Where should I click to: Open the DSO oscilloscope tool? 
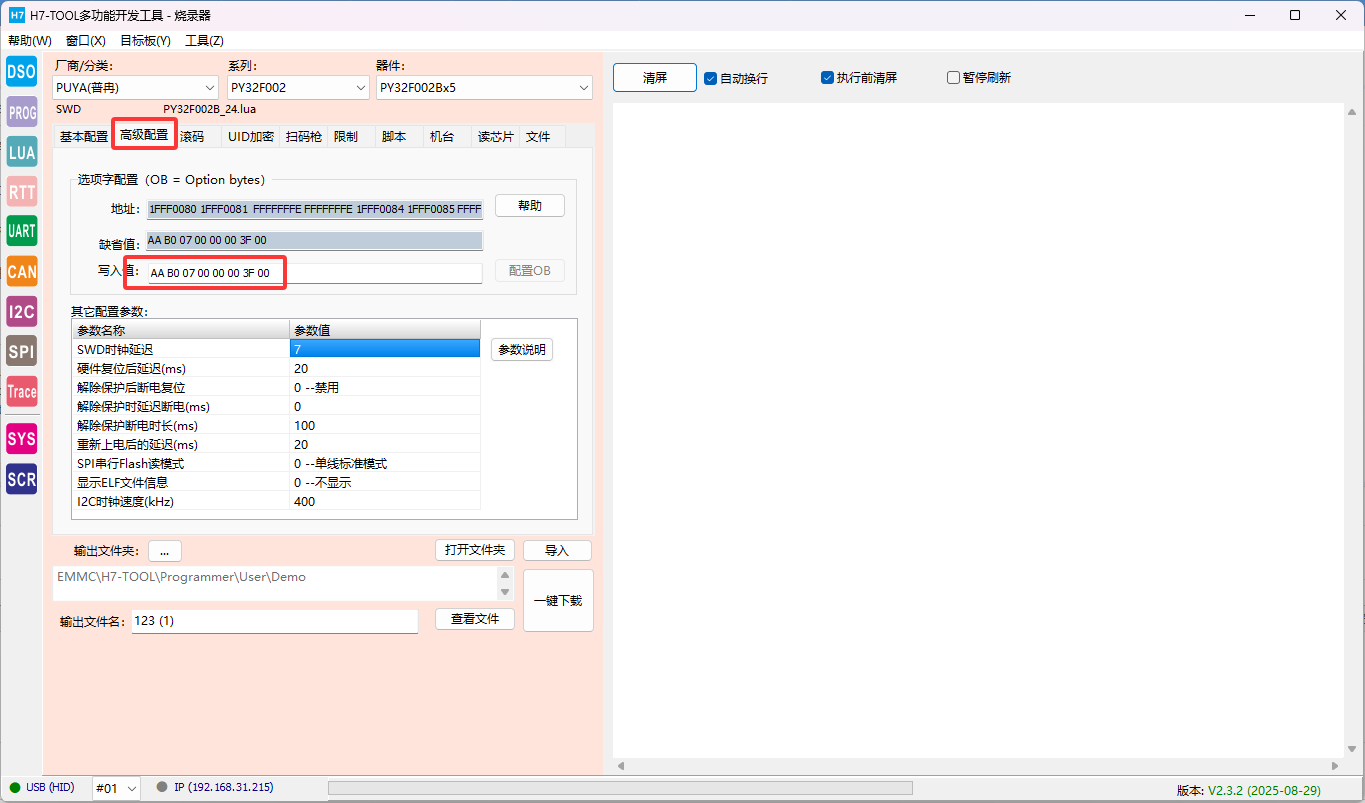(22, 72)
